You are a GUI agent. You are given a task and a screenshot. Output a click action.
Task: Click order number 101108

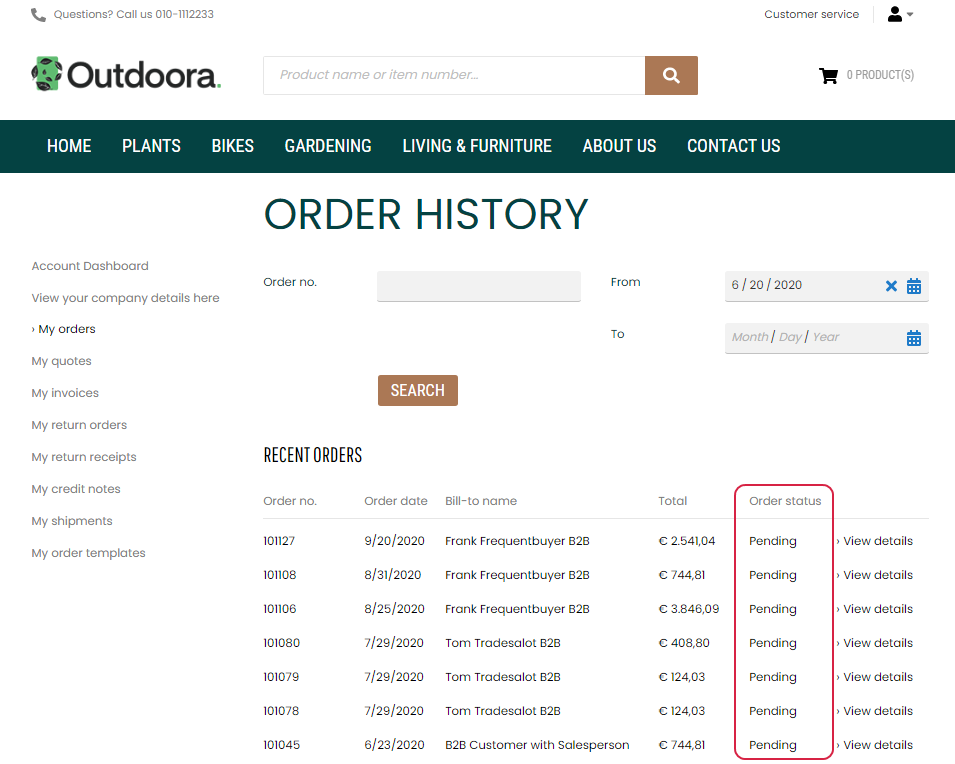(280, 575)
